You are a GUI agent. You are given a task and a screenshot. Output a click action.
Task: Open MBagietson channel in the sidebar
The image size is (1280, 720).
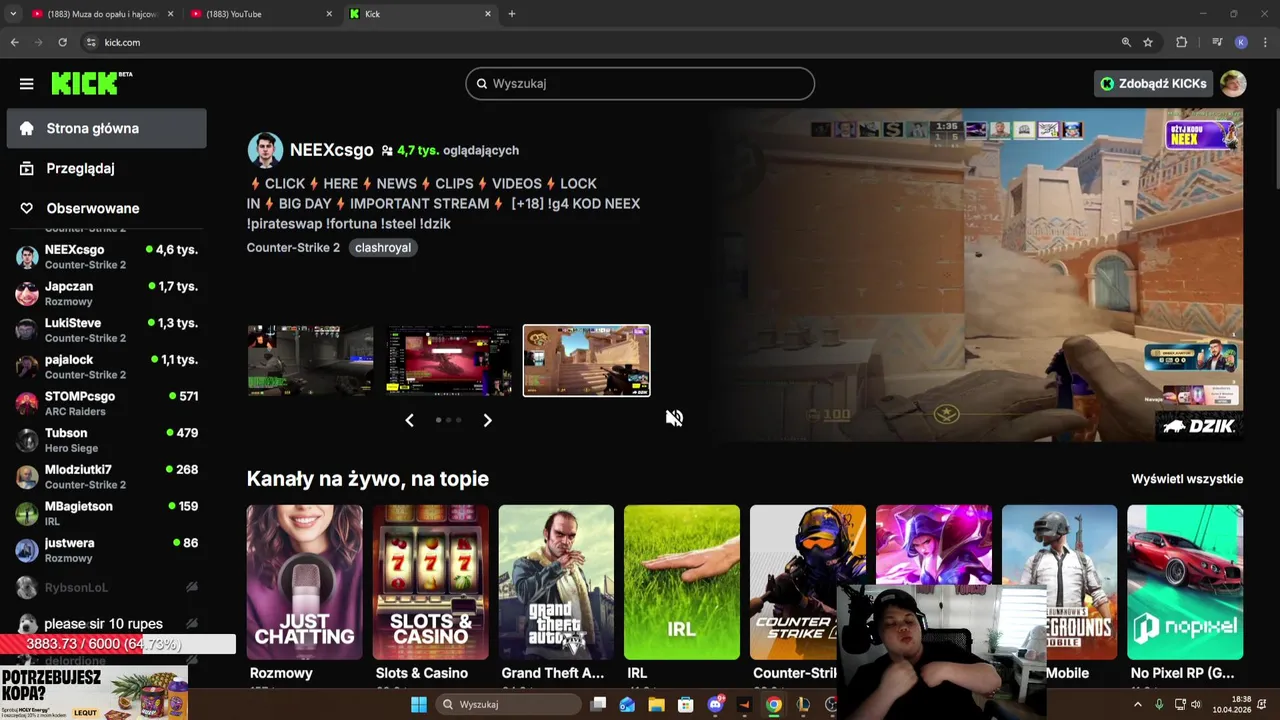(x=107, y=513)
